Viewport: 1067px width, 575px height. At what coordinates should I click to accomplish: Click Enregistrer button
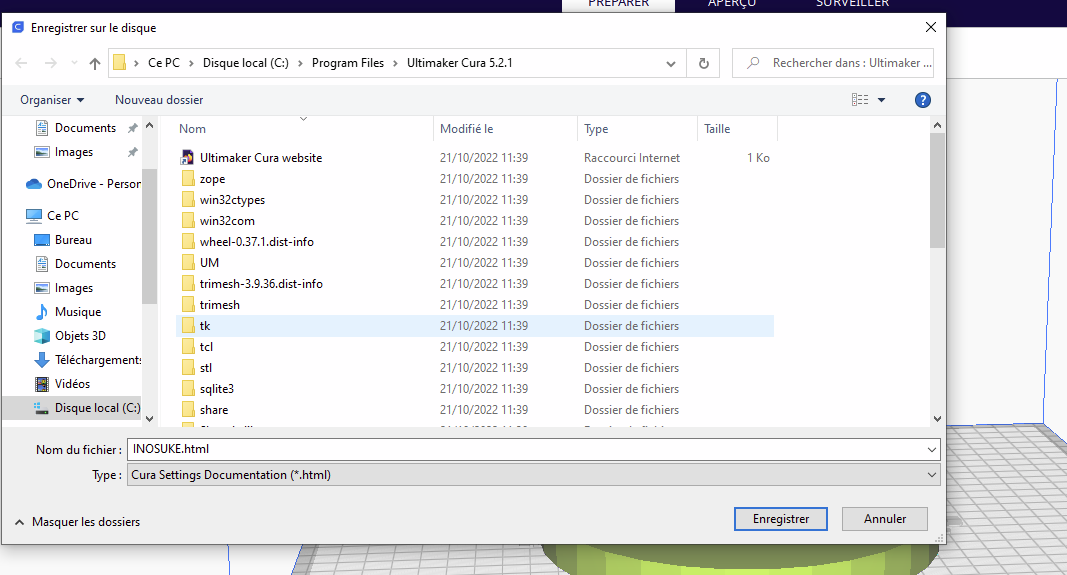pyautogui.click(x=781, y=519)
